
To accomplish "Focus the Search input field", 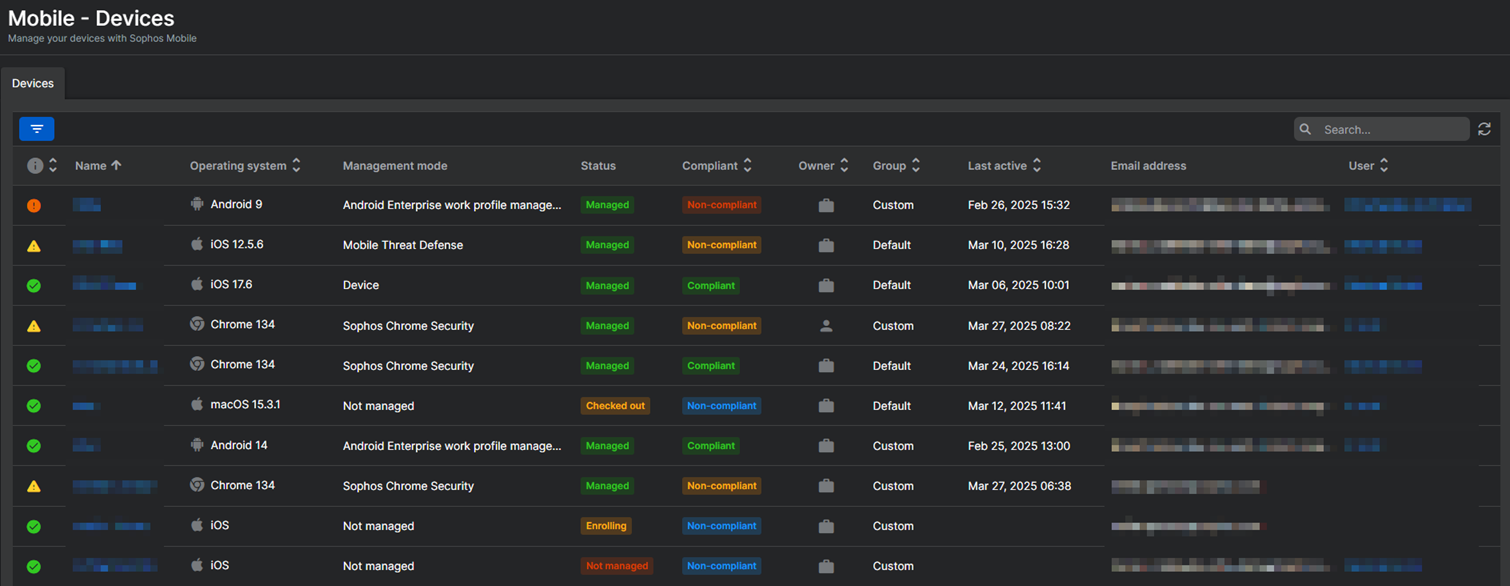I will click(x=1392, y=129).
